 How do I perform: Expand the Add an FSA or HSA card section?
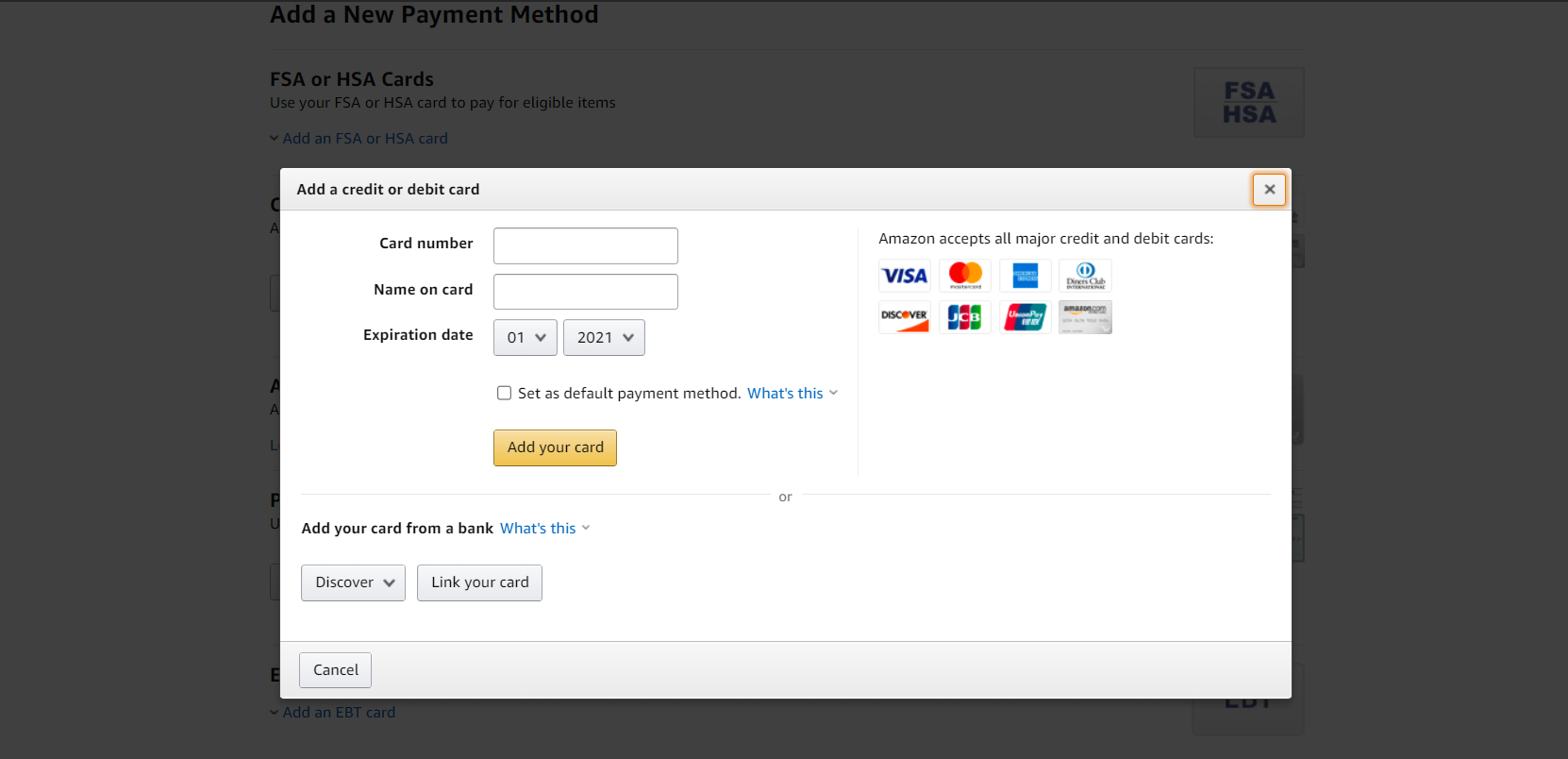pyautogui.click(x=364, y=138)
